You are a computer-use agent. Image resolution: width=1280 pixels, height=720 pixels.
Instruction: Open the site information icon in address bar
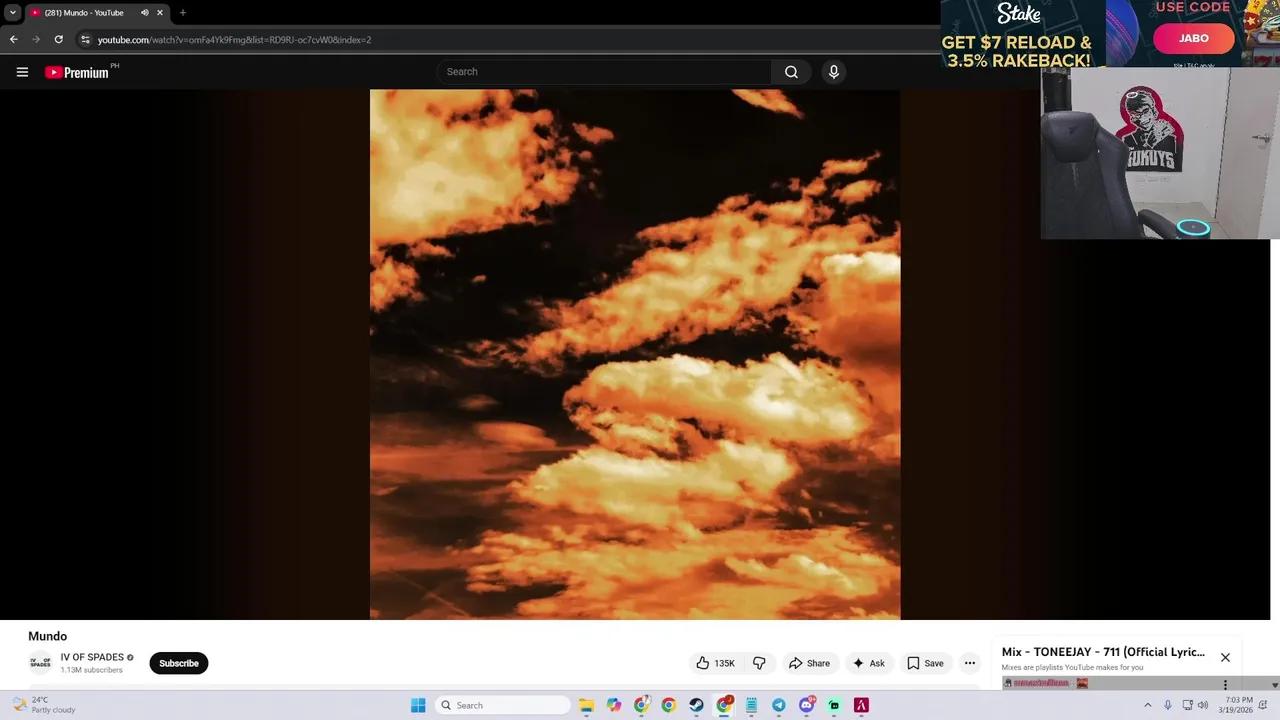(85, 40)
